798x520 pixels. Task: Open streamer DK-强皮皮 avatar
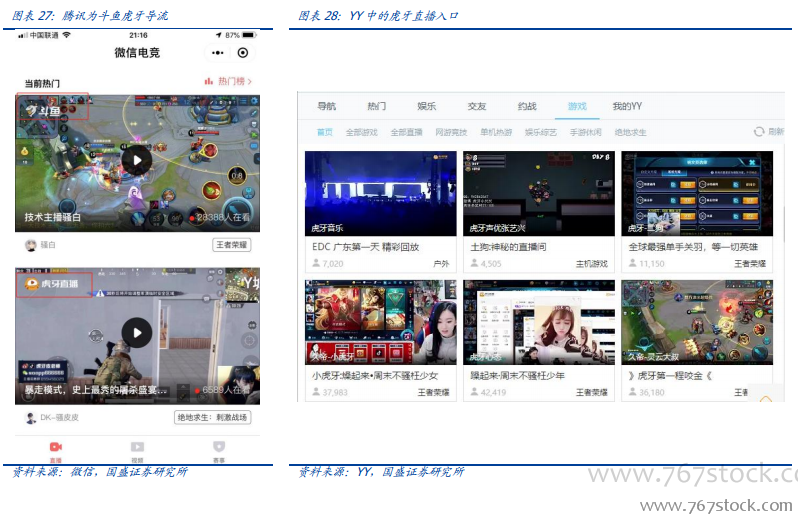pyautogui.click(x=31, y=418)
